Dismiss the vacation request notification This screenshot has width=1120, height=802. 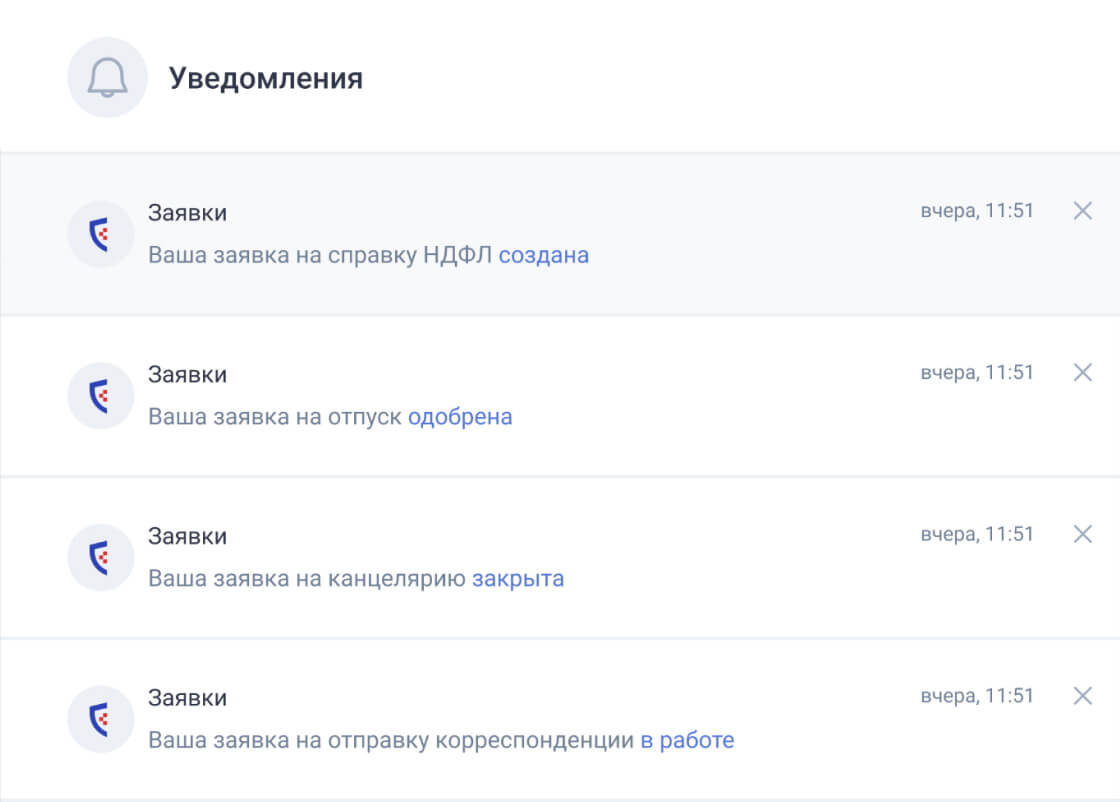[x=1082, y=372]
